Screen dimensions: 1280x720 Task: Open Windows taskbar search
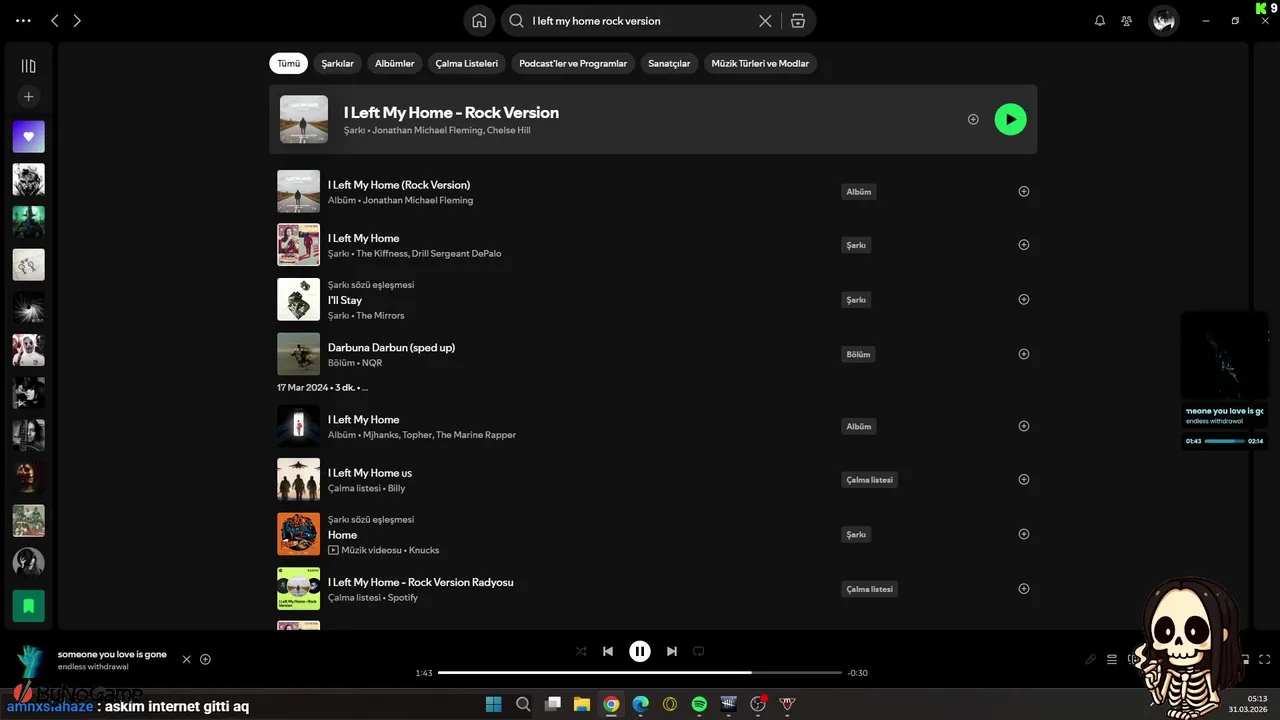523,704
